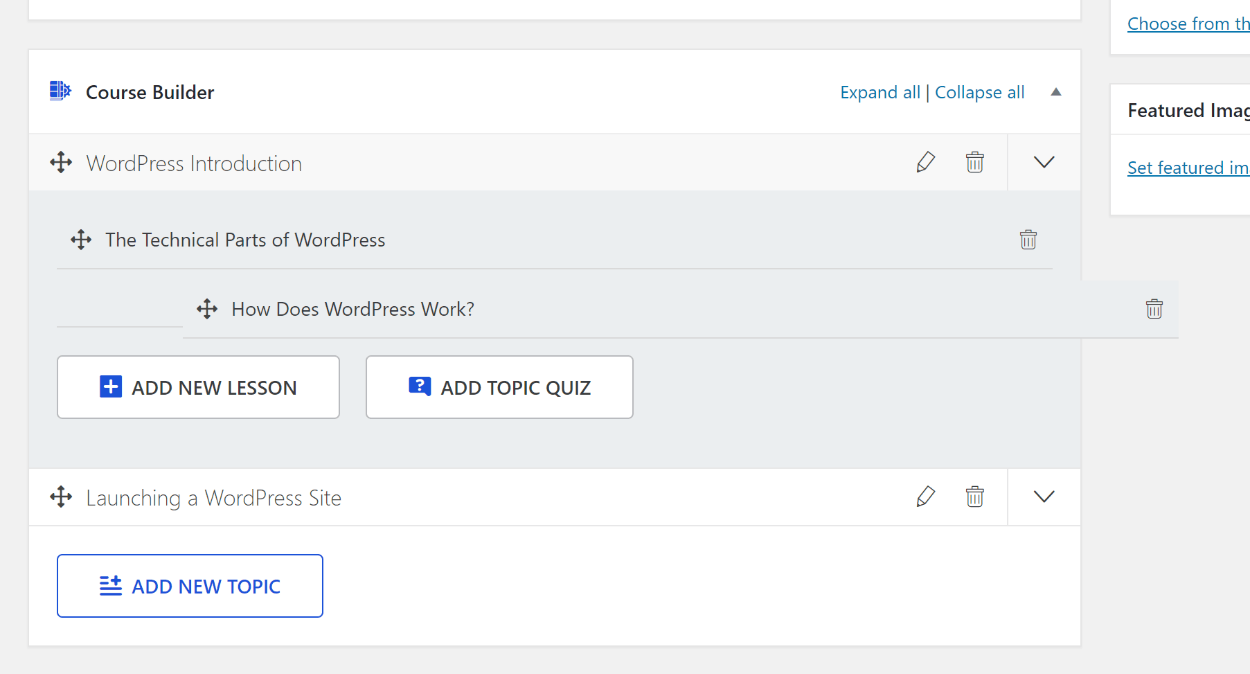Click the move handle for WordPress Introduction
Viewport: 1250px width, 674px height.
click(61, 162)
